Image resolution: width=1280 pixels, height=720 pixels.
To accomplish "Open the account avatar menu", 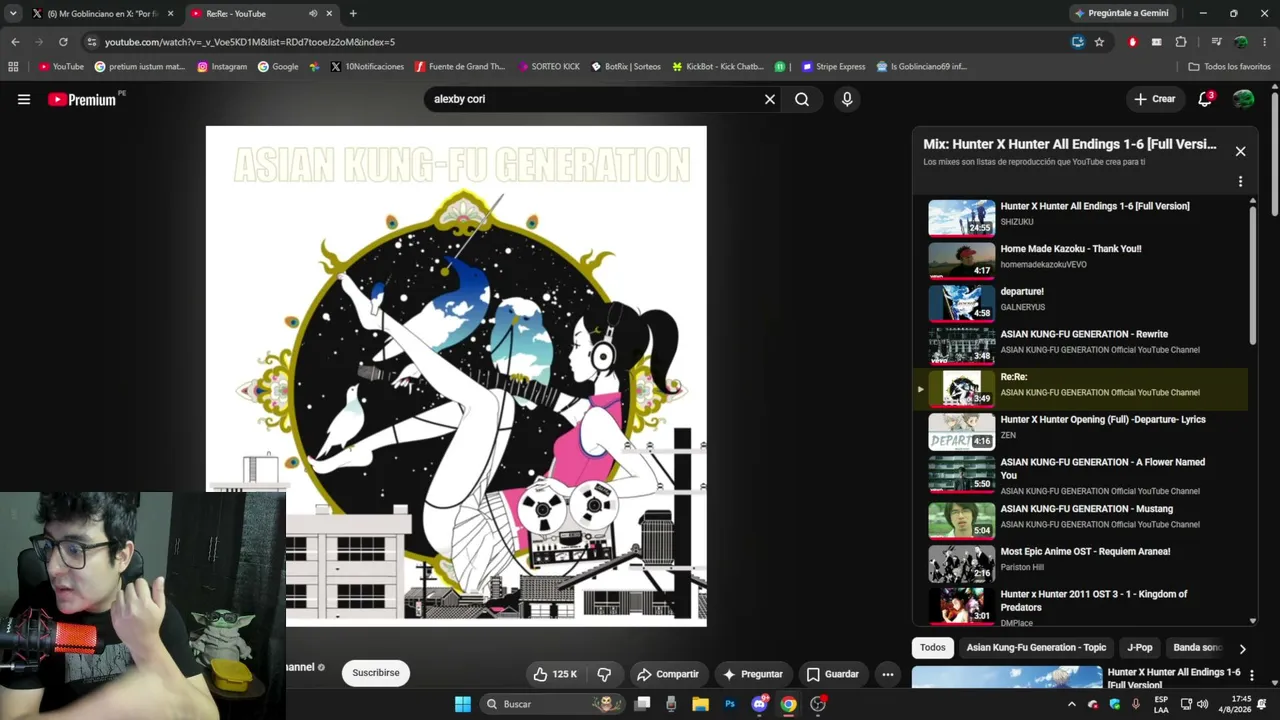I will (x=1244, y=99).
